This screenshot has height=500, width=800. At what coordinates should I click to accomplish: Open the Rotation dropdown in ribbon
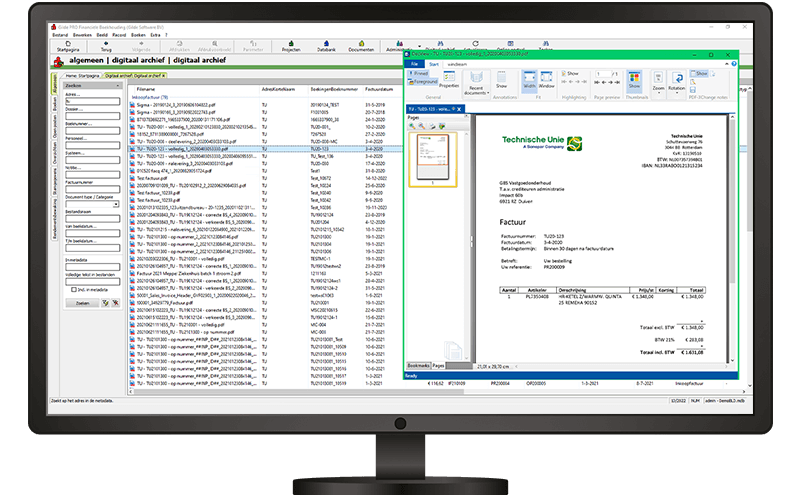point(677,82)
